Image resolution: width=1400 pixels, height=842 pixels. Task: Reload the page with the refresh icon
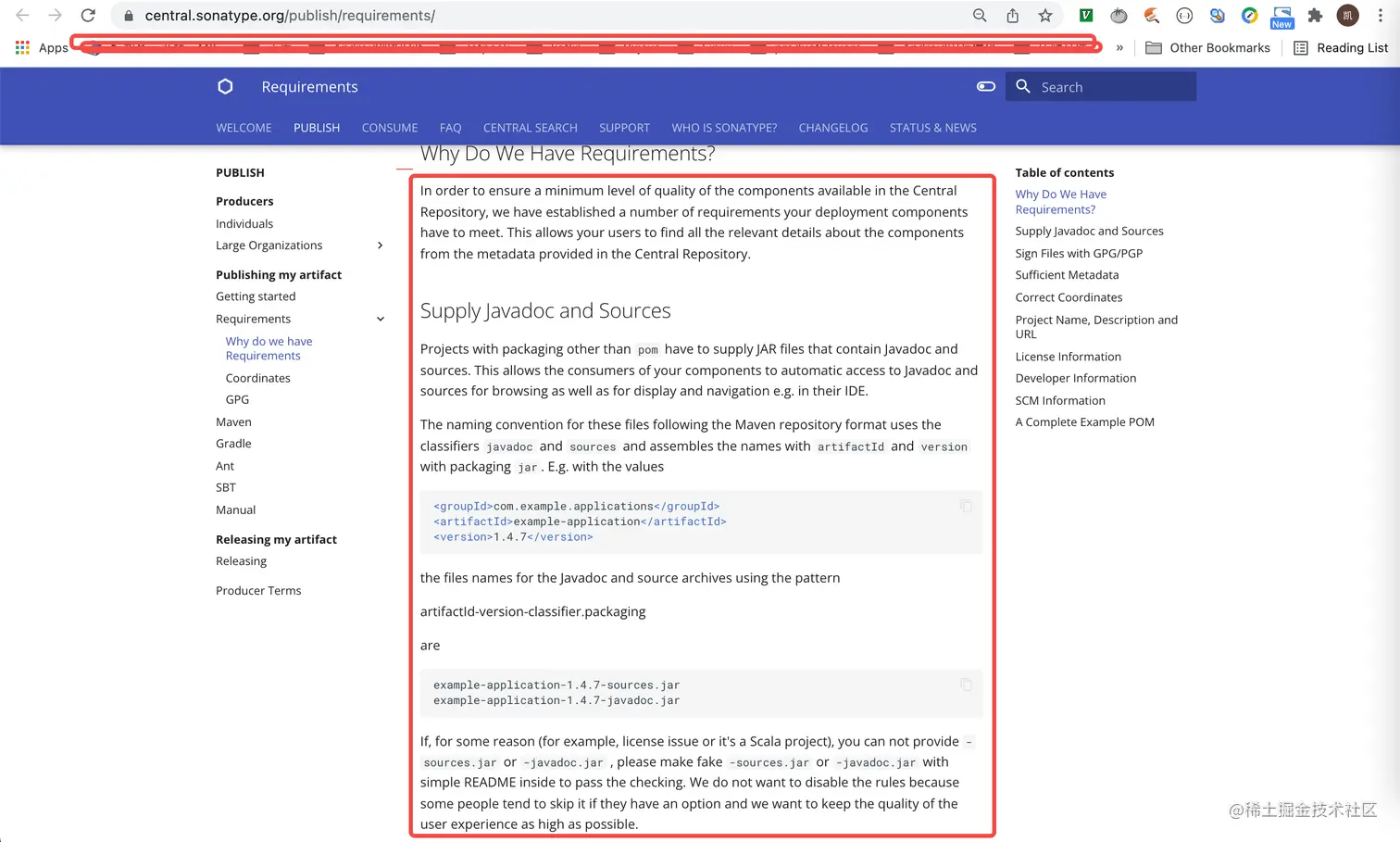pyautogui.click(x=88, y=16)
